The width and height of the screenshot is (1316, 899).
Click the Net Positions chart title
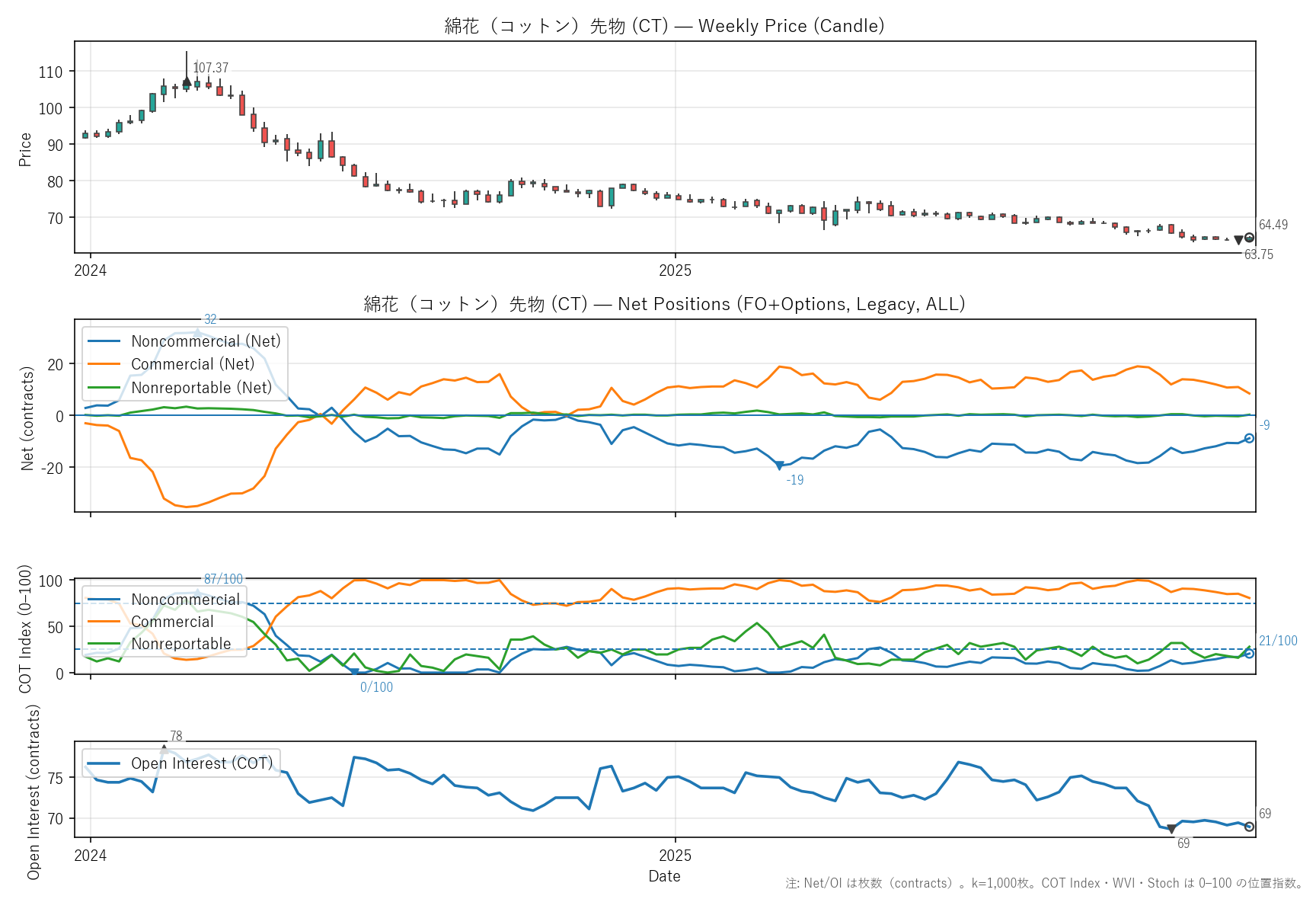(664, 304)
